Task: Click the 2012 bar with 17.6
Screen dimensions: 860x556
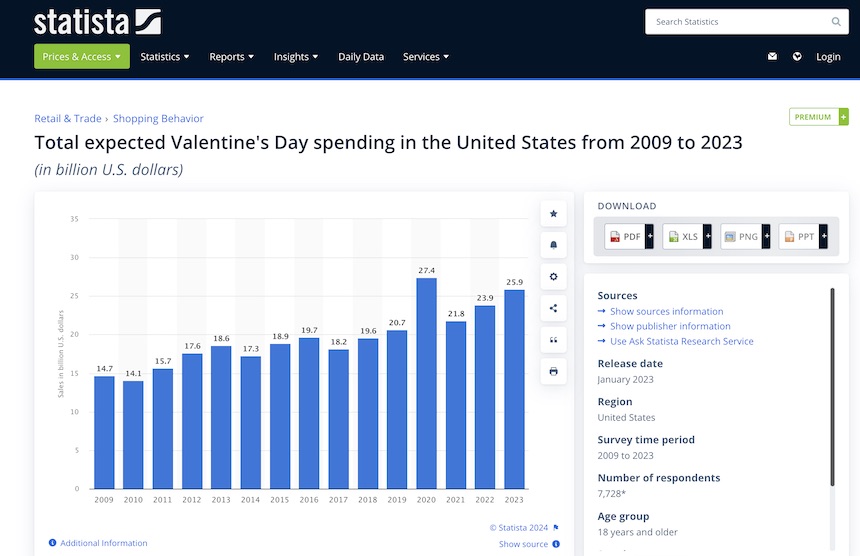Action: click(x=192, y=421)
